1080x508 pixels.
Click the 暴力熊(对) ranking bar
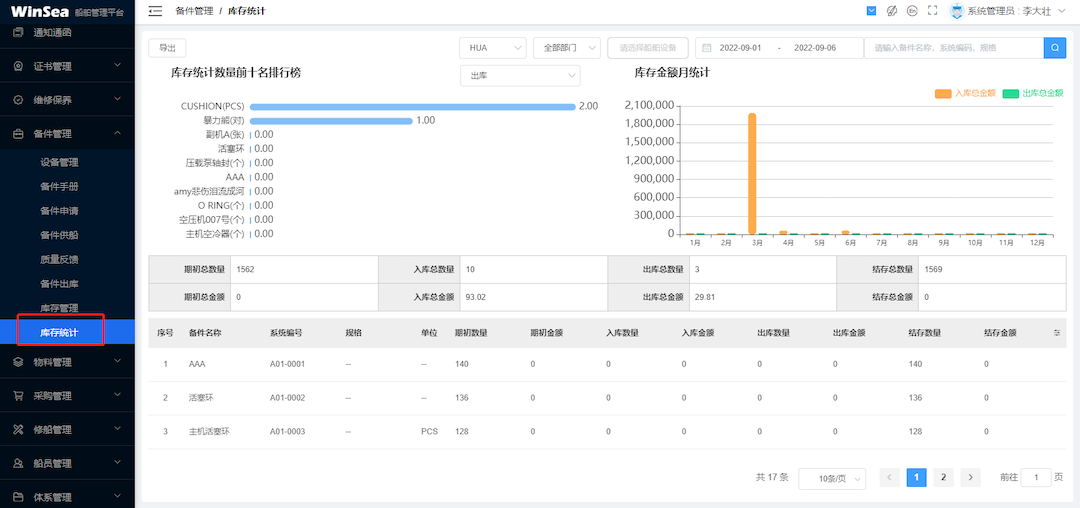tap(331, 120)
